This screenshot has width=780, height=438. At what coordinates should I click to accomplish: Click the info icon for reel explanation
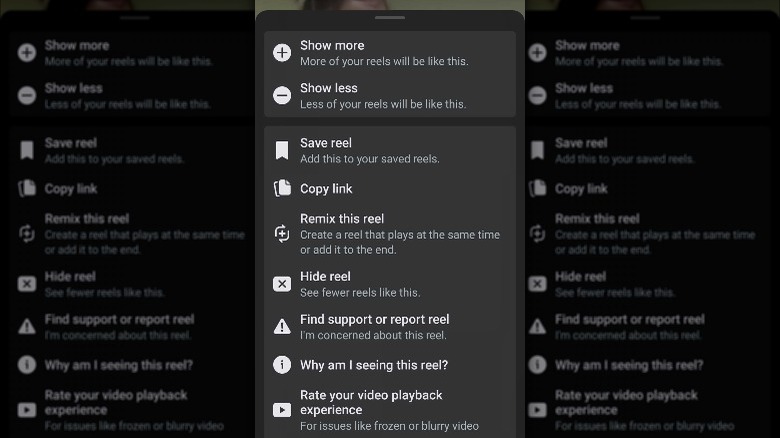[x=282, y=365]
